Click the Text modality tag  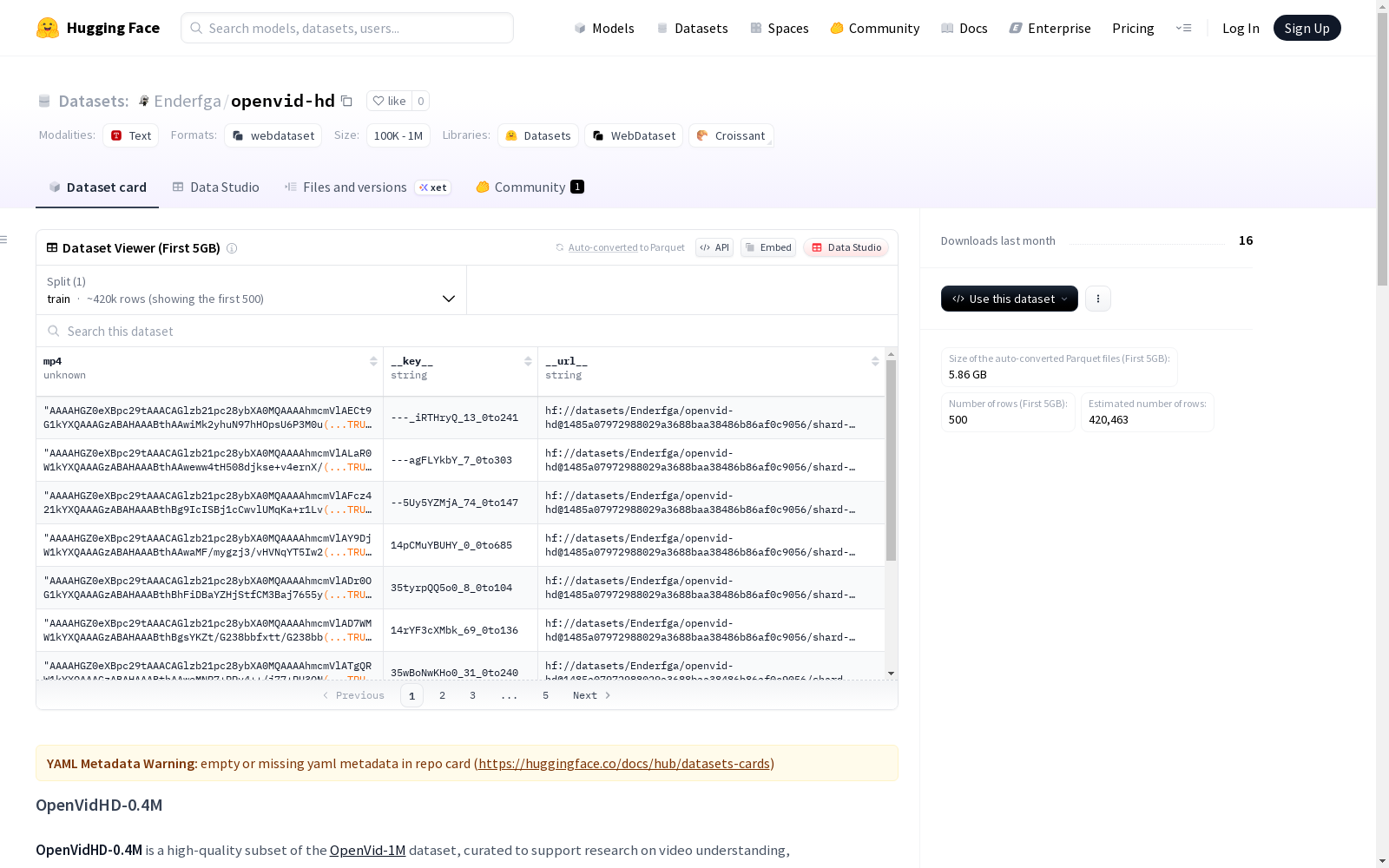click(131, 135)
